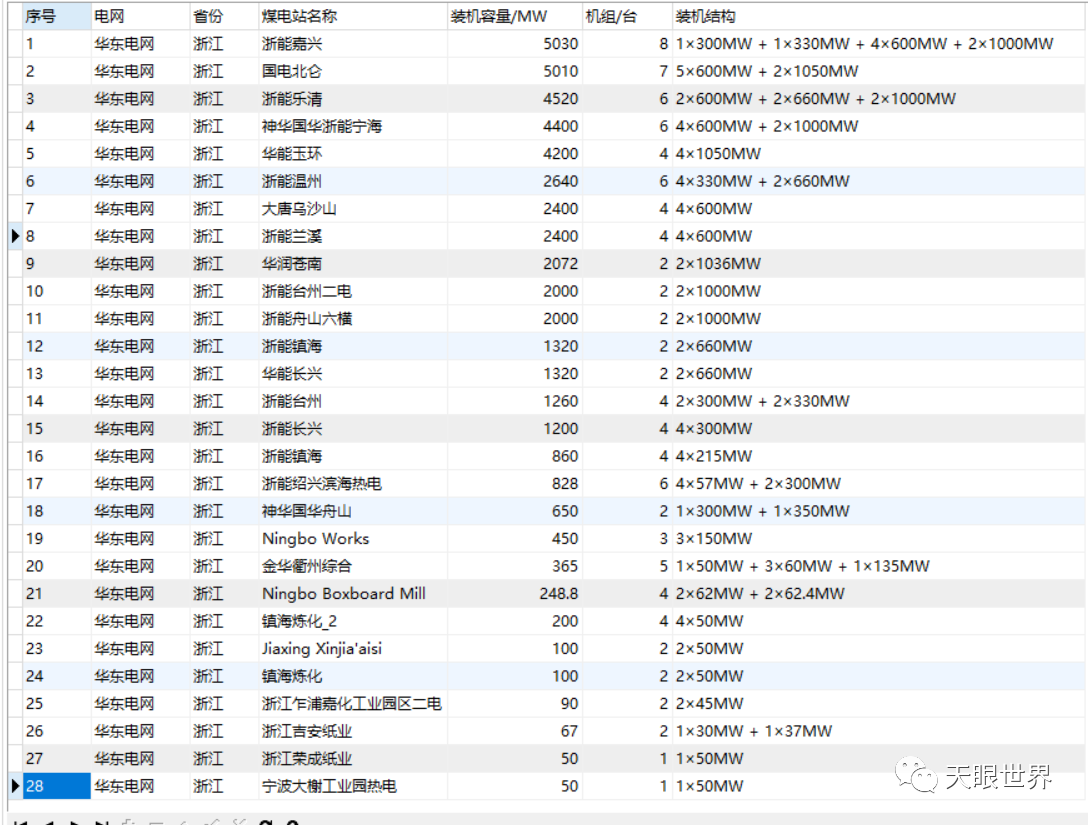Click the capacity value 248.8
The height and width of the screenshot is (825, 1088).
pyautogui.click(x=514, y=594)
